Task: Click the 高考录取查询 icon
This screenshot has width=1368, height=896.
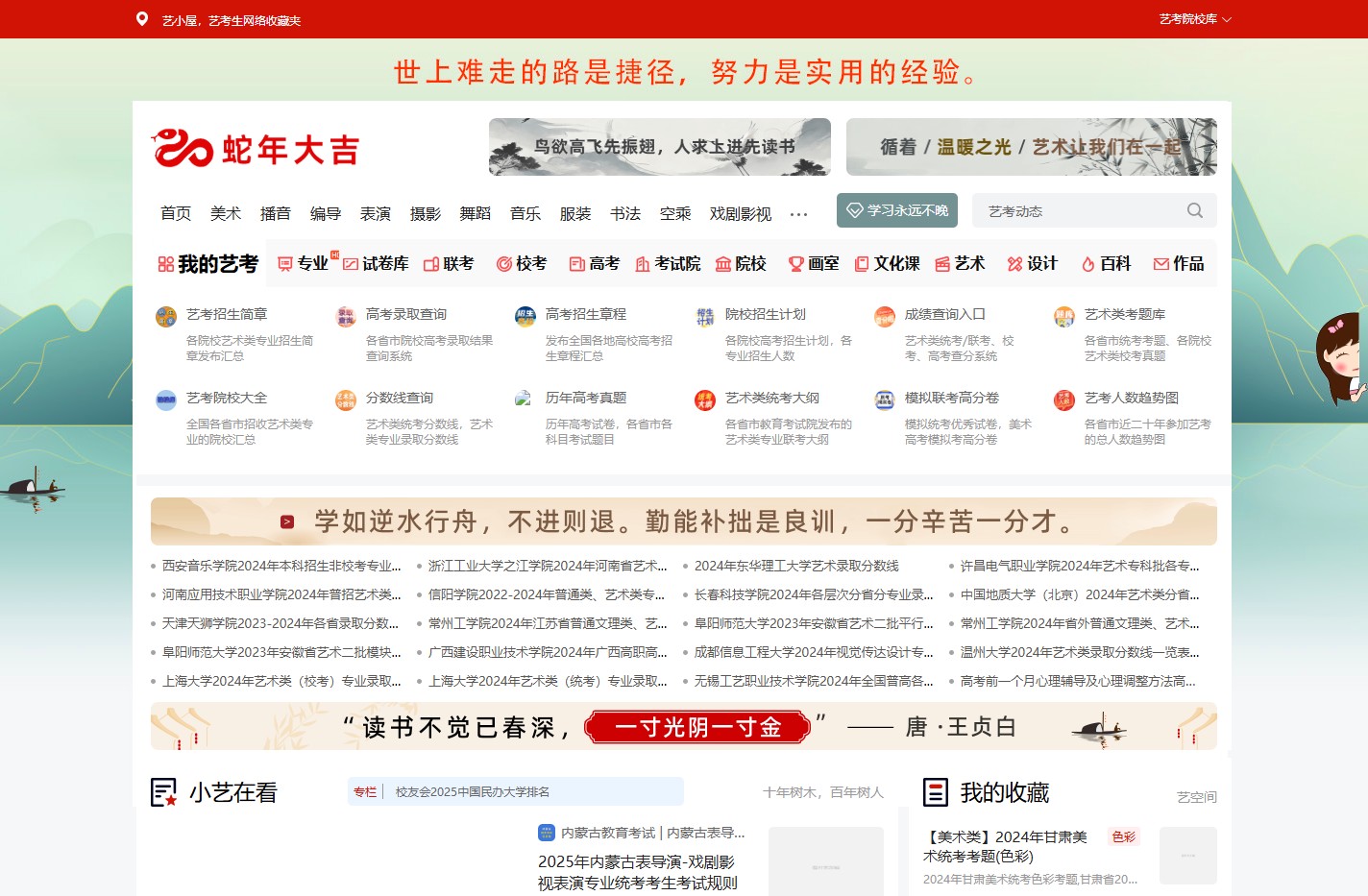Action: [x=346, y=317]
